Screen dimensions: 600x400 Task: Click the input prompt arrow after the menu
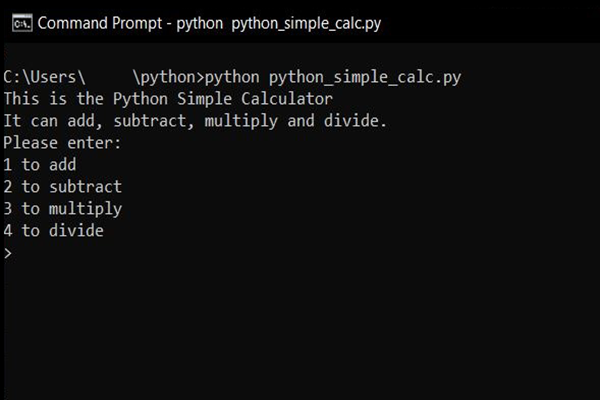click(8, 253)
